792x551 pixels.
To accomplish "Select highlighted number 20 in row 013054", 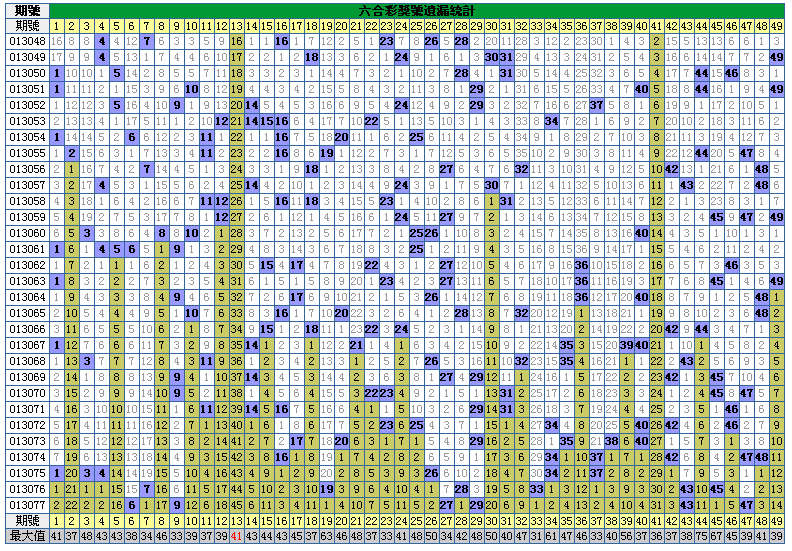I will click(x=341, y=137).
